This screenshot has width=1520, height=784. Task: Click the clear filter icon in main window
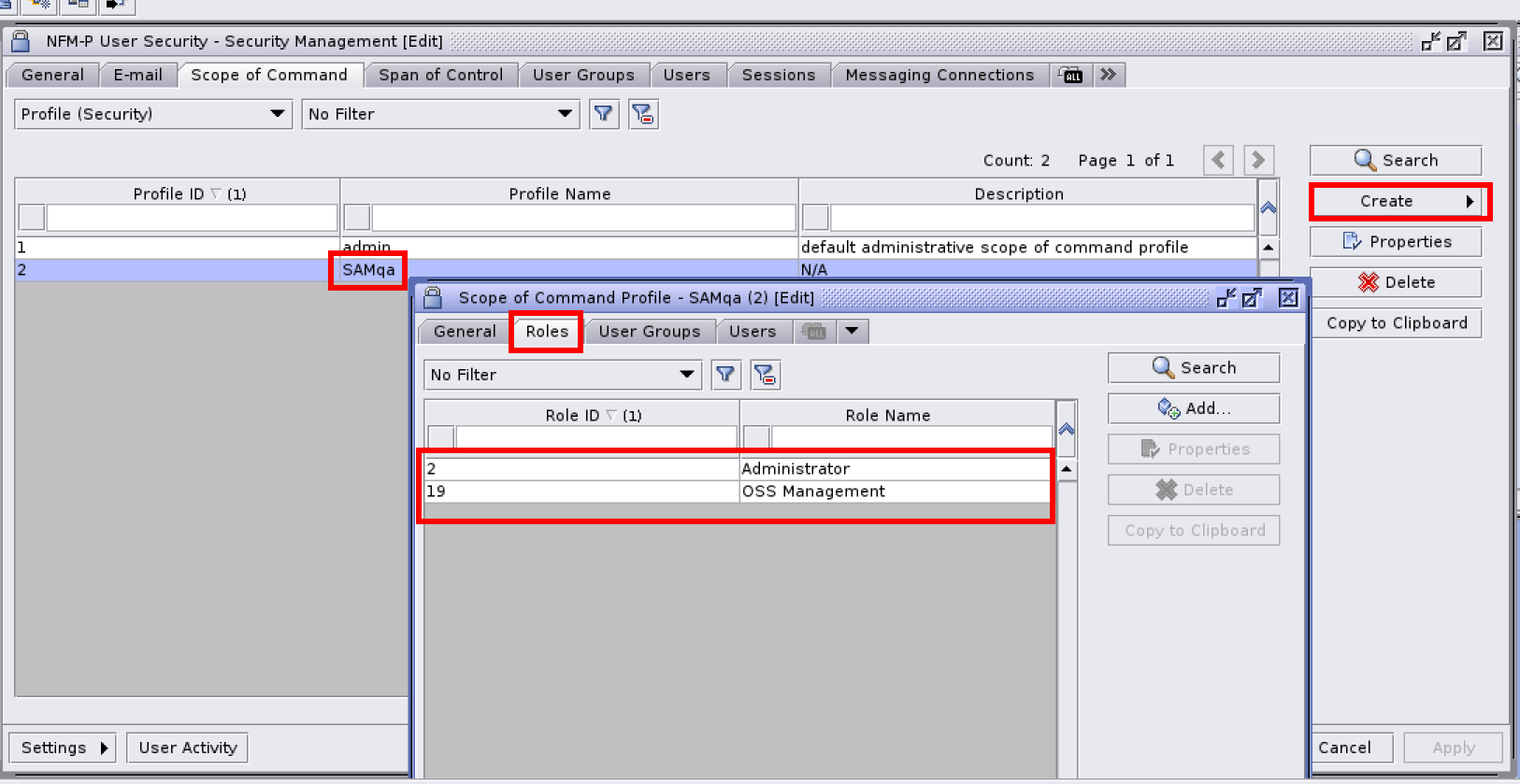(x=643, y=114)
